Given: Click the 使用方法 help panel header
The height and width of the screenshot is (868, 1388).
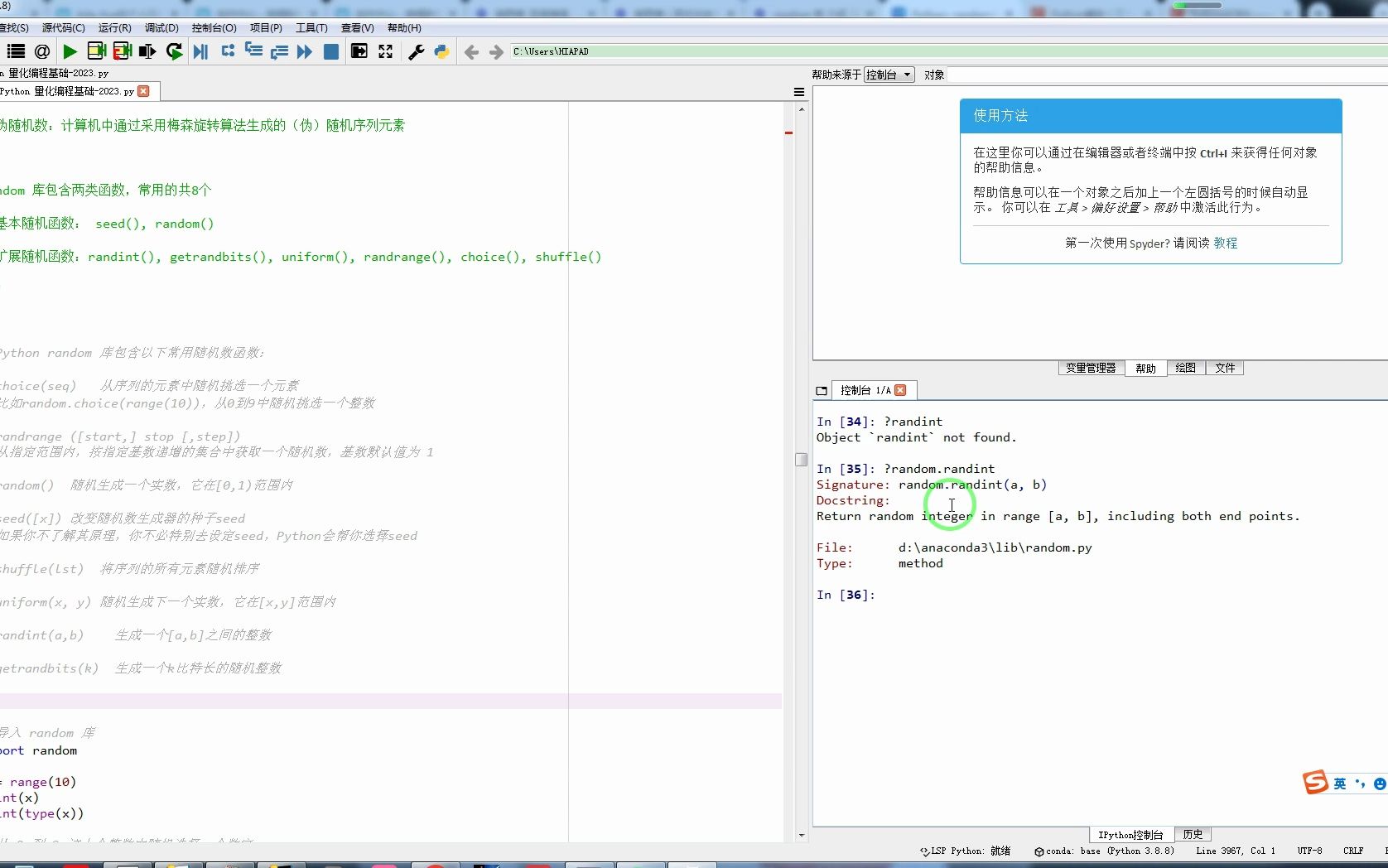Looking at the screenshot, I should click(1150, 116).
